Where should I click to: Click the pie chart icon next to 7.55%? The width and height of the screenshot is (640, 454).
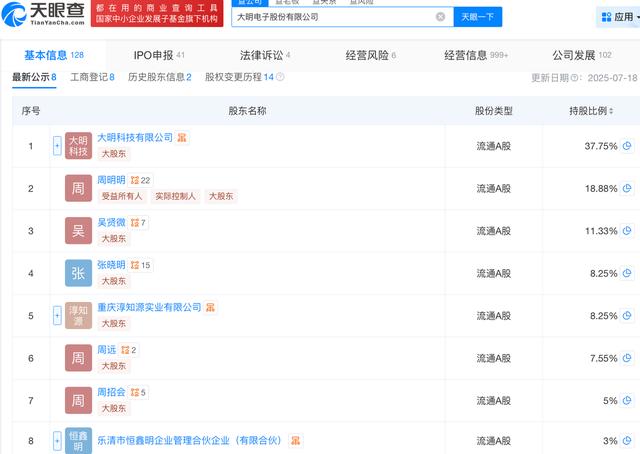pos(627,358)
